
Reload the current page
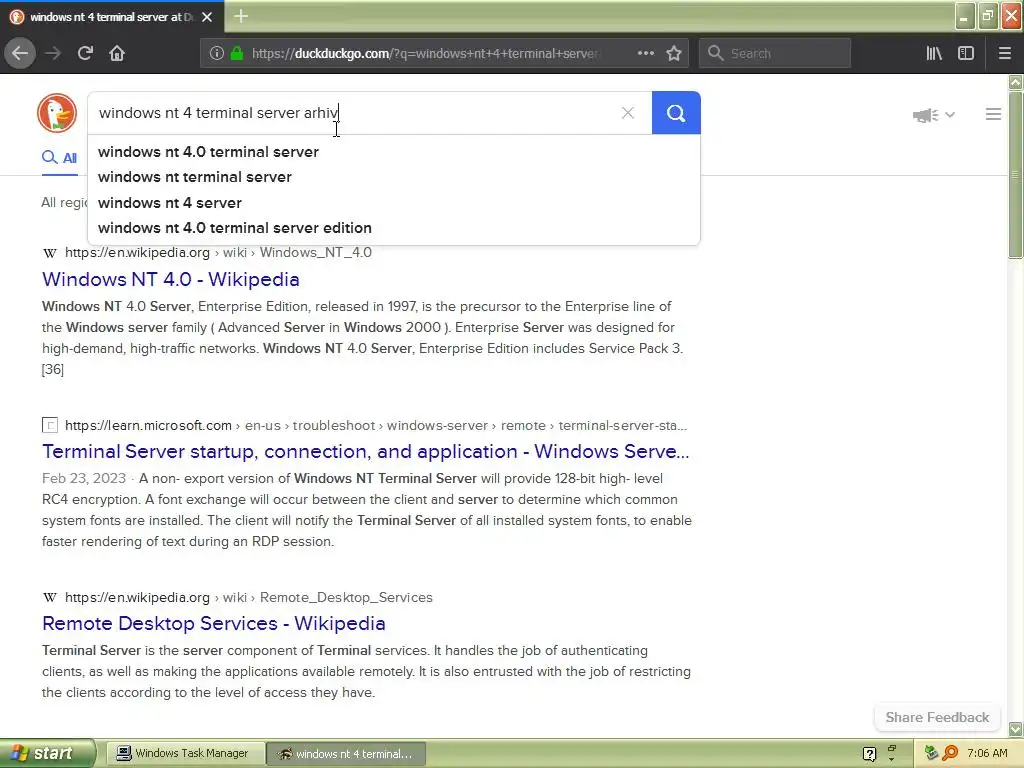coord(85,53)
